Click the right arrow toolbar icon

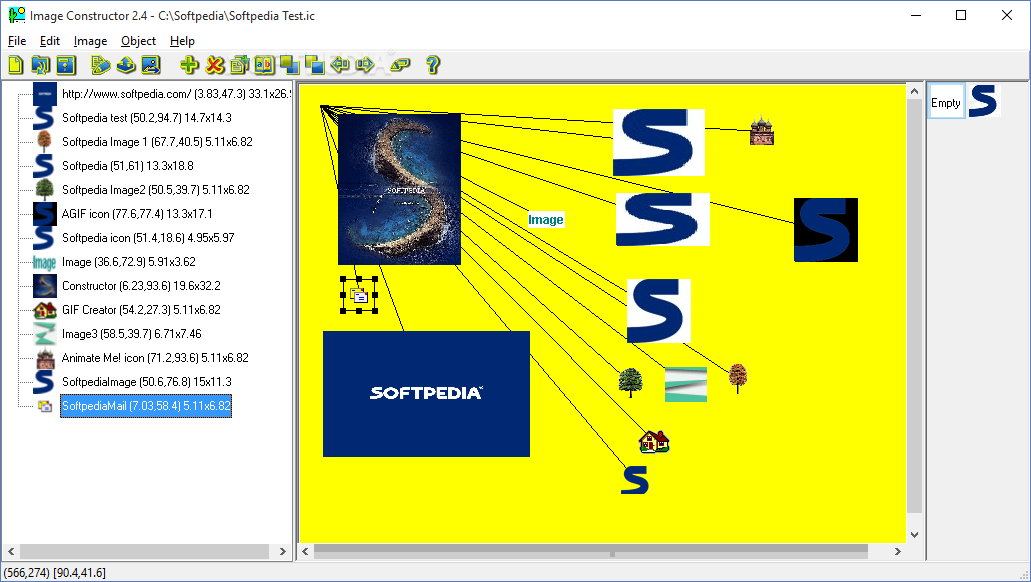pyautogui.click(x=365, y=64)
